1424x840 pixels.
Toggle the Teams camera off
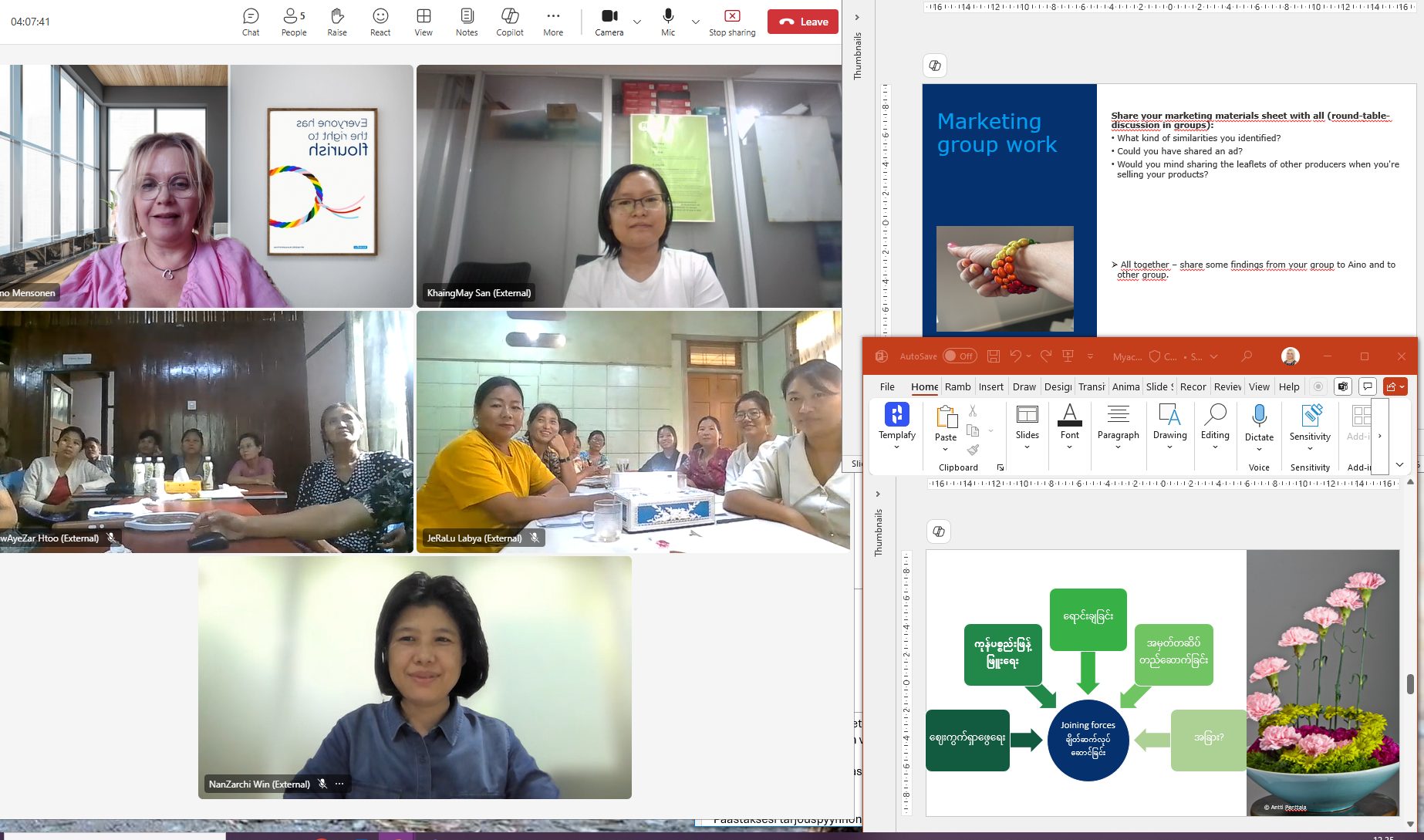coord(609,22)
